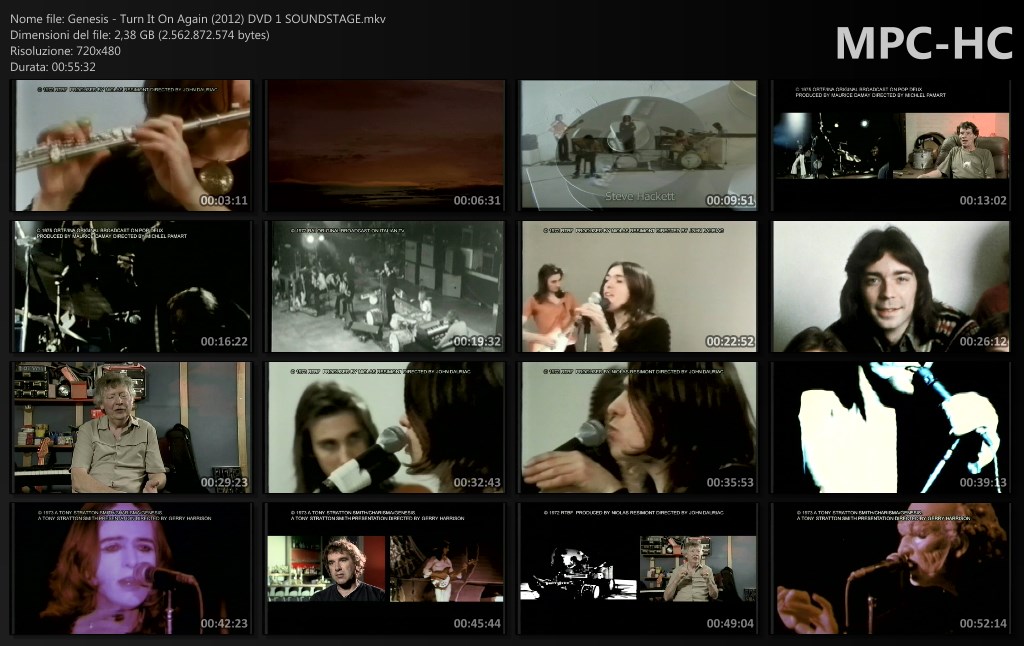Image resolution: width=1024 pixels, height=646 pixels.
Task: Click the purple-lit singer thumbnail at 00:42:23
Action: 132,569
